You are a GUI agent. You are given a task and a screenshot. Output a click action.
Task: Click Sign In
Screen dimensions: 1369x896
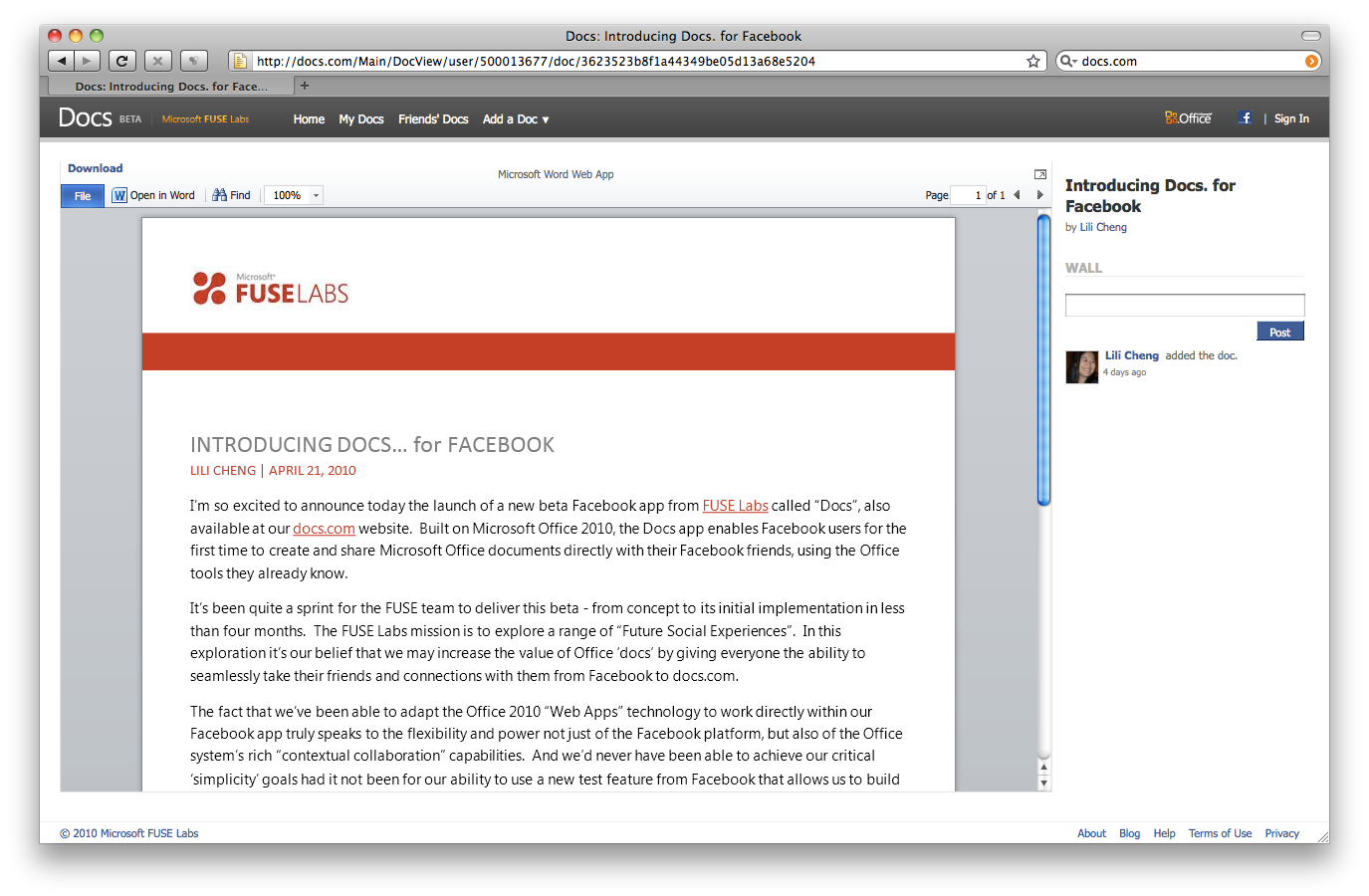click(1291, 118)
